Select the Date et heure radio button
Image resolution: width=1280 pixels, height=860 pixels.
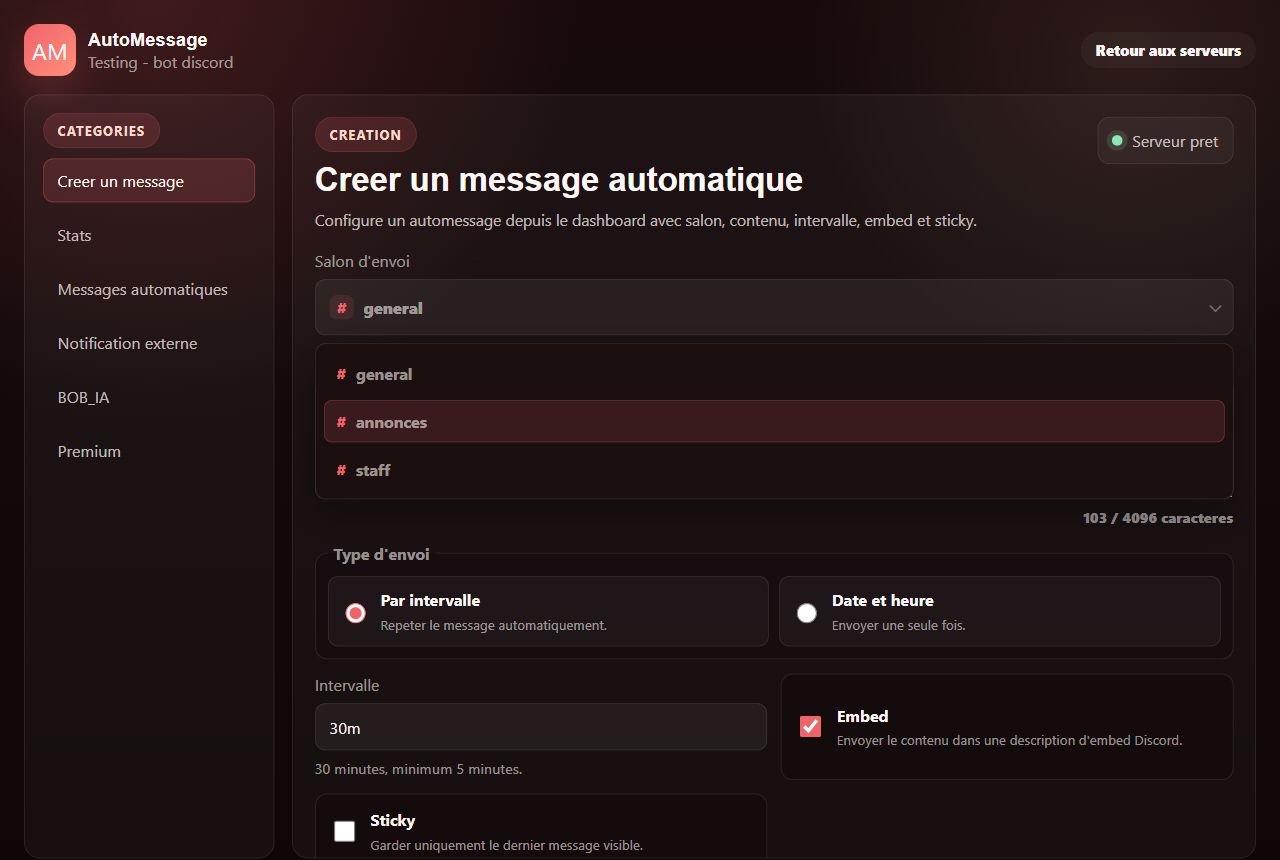point(807,613)
